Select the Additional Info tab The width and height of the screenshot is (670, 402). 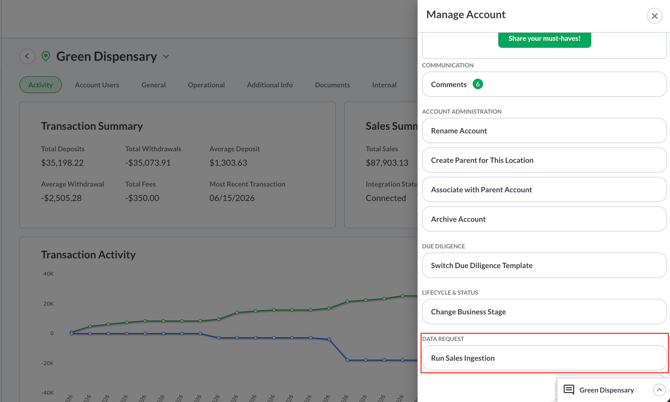pos(270,85)
